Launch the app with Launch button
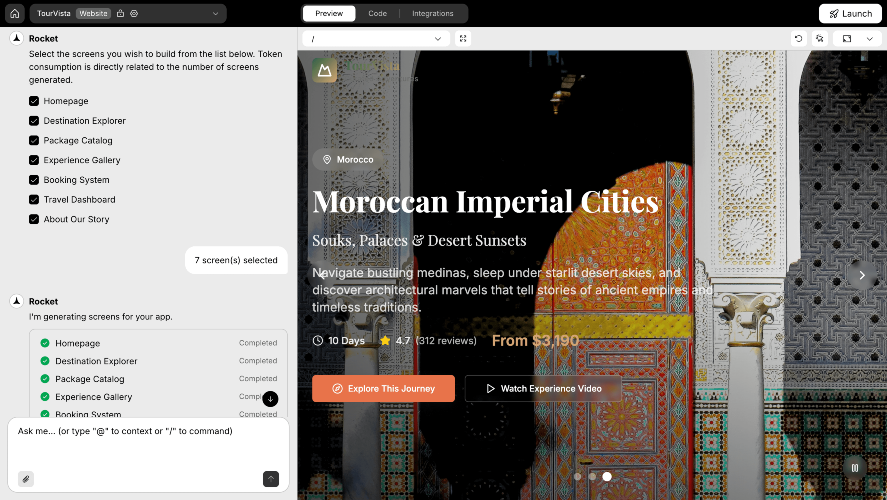This screenshot has height=500, width=887. click(850, 14)
